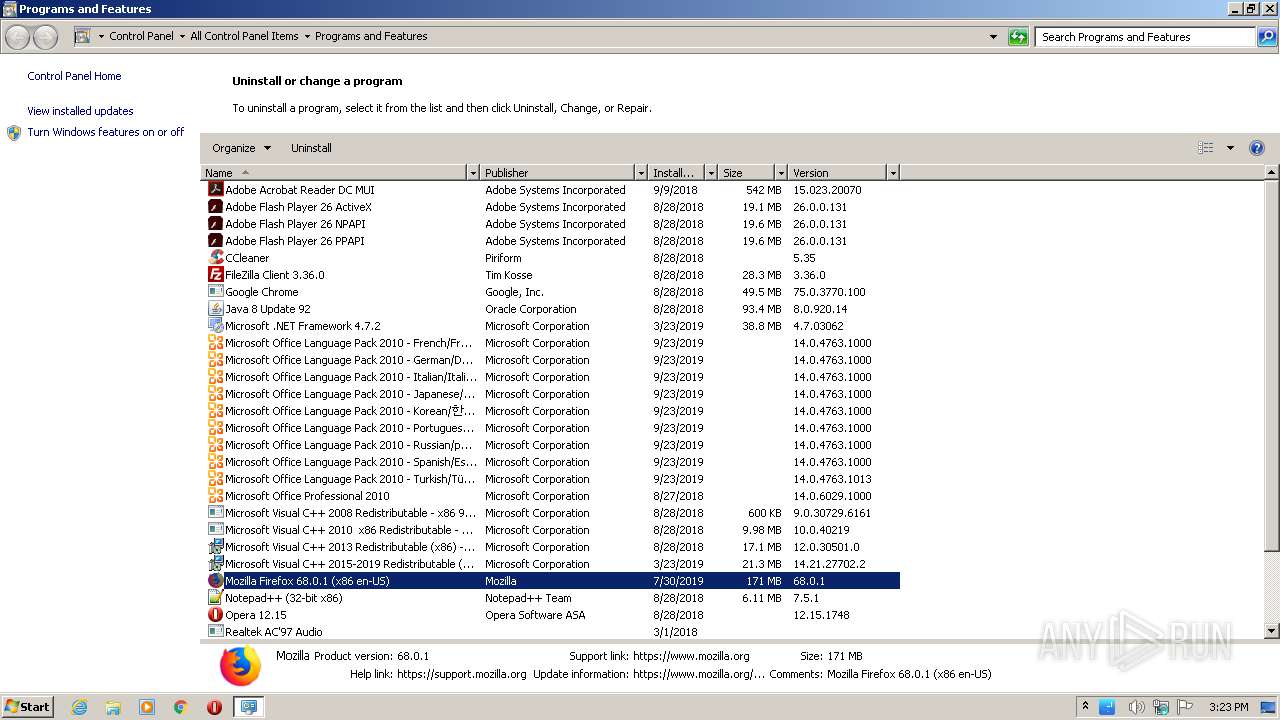Image resolution: width=1280 pixels, height=720 pixels.
Task: Go back with the back arrow button
Action: 18,38
